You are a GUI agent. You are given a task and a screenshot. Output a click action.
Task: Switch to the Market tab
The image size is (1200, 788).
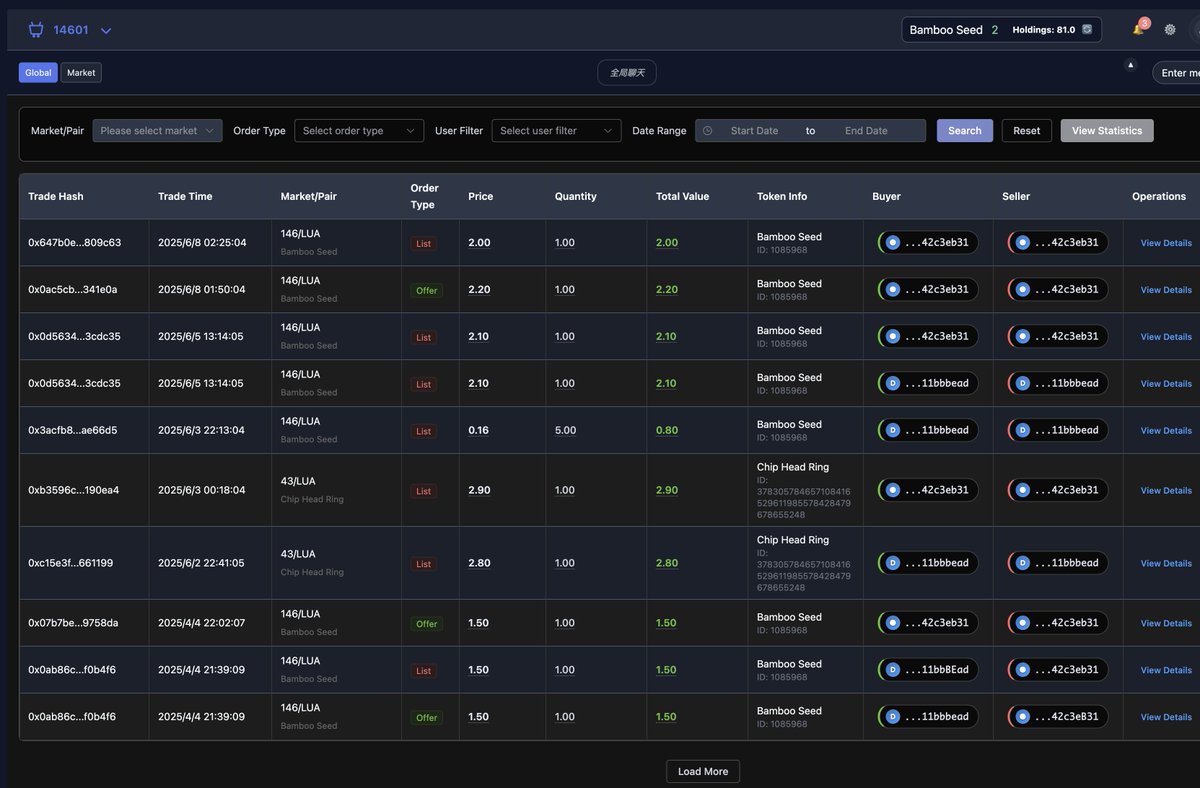click(x=80, y=72)
